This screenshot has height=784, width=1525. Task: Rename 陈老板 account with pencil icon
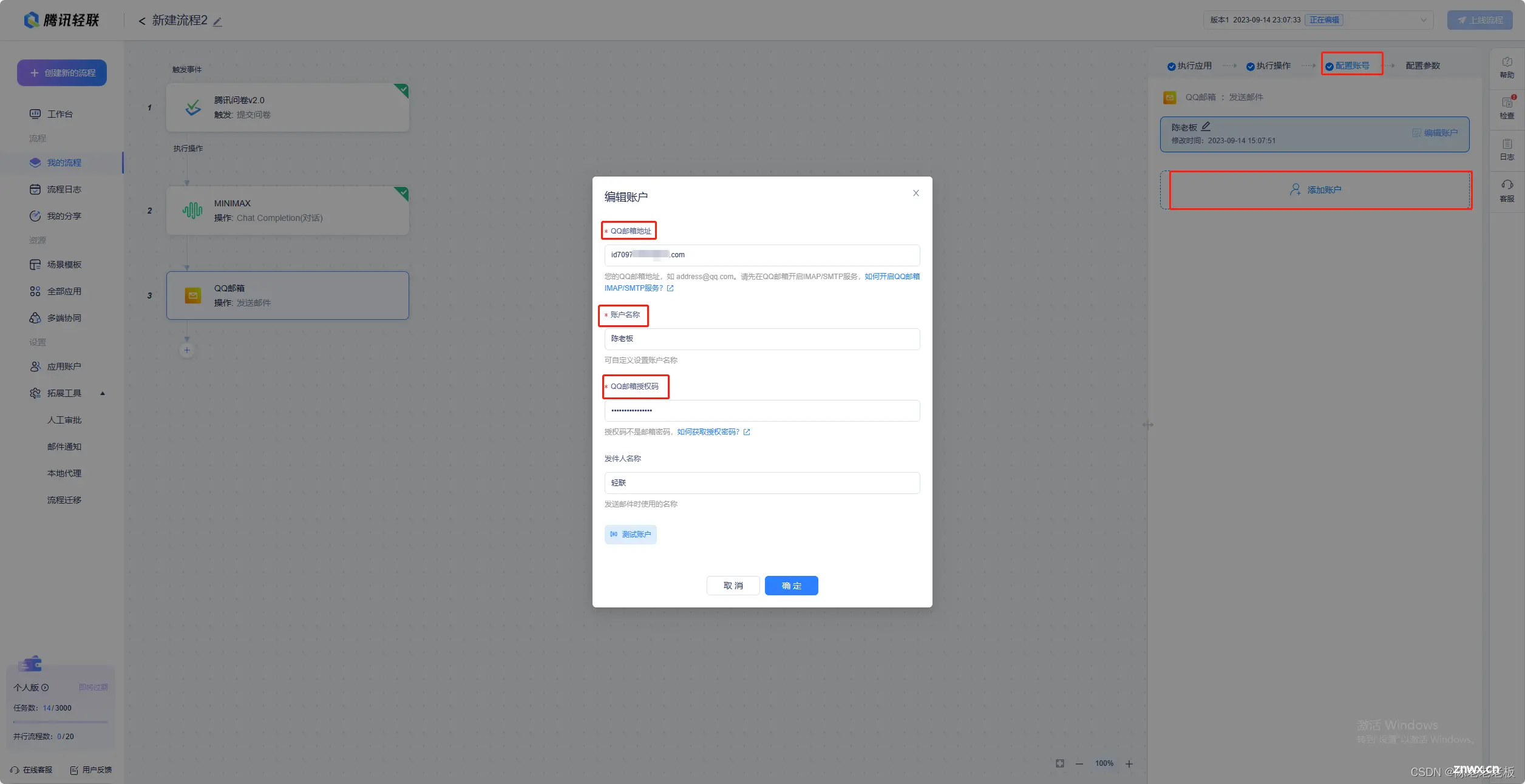1206,126
